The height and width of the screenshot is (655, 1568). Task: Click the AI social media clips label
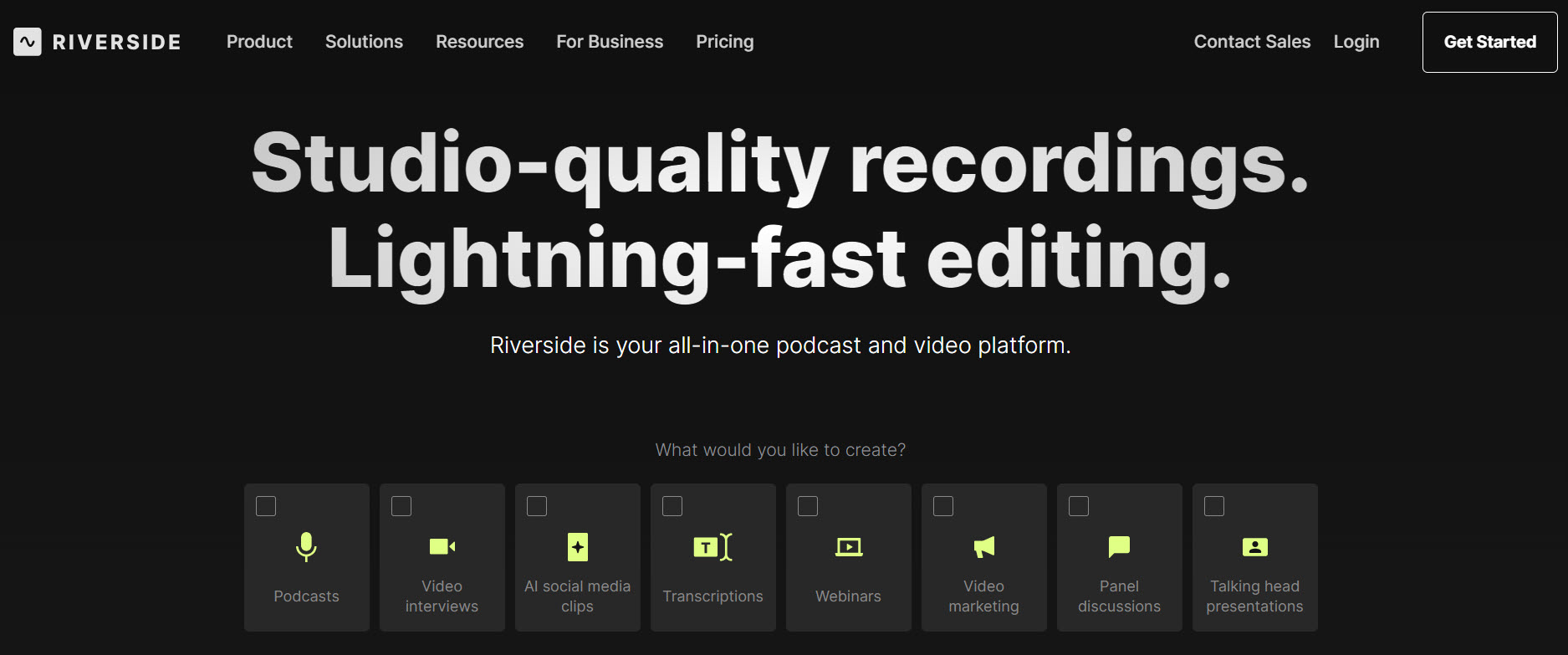(578, 596)
